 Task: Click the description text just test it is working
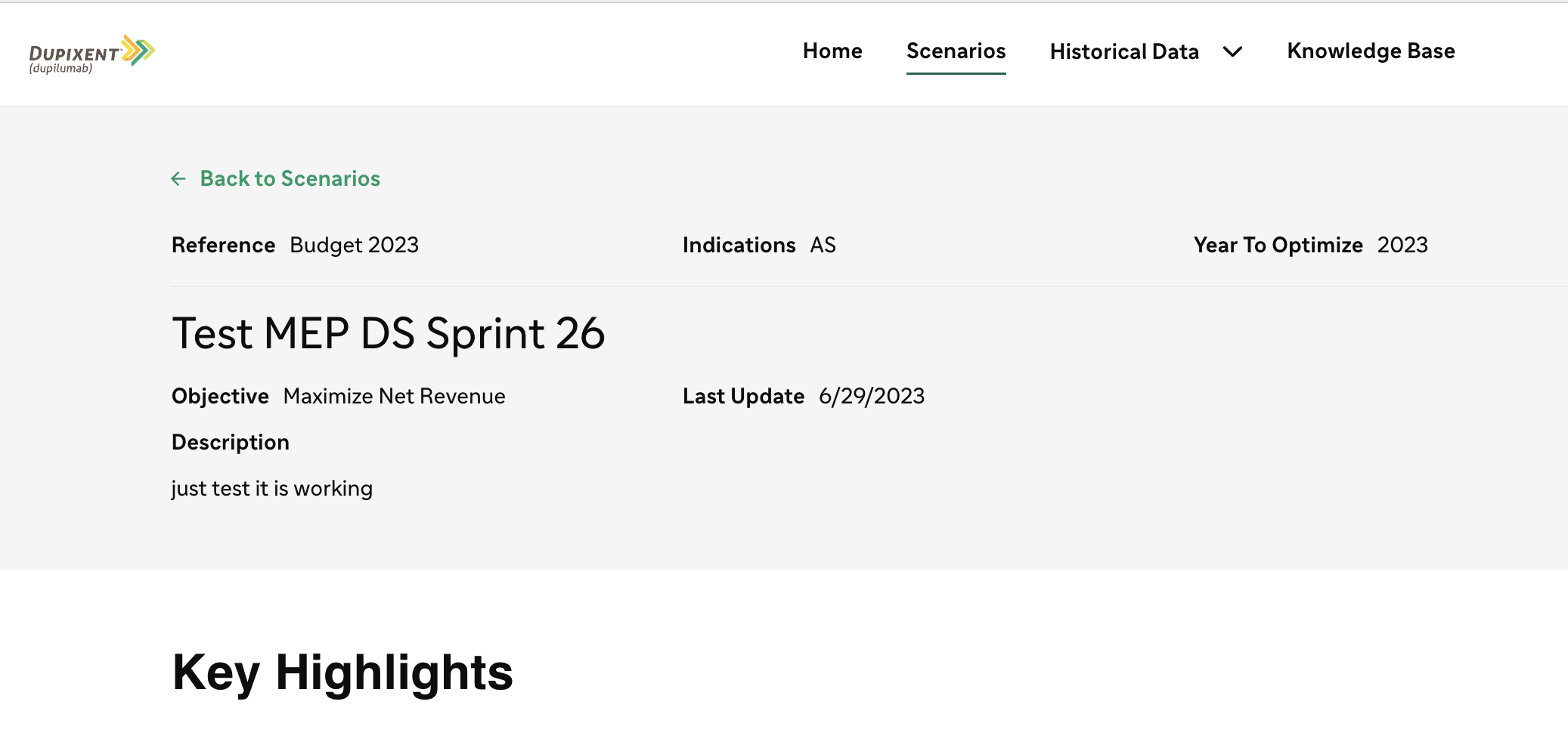(x=271, y=489)
